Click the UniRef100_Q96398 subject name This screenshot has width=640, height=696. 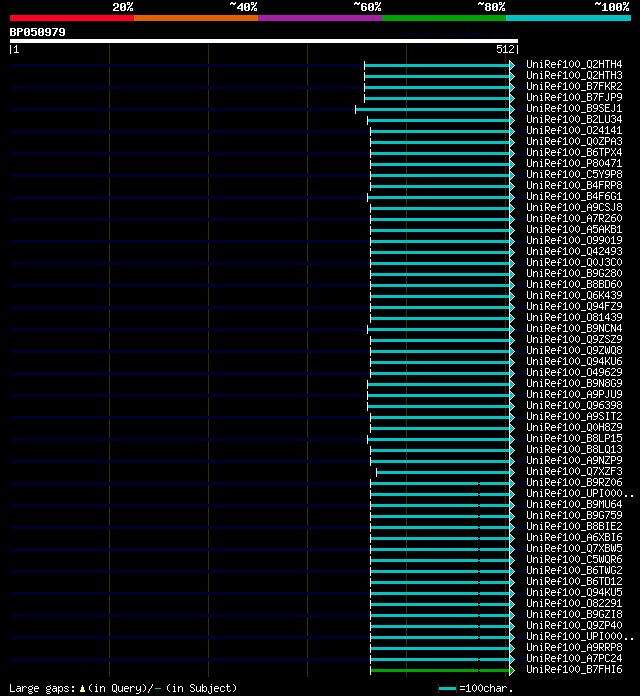point(574,405)
